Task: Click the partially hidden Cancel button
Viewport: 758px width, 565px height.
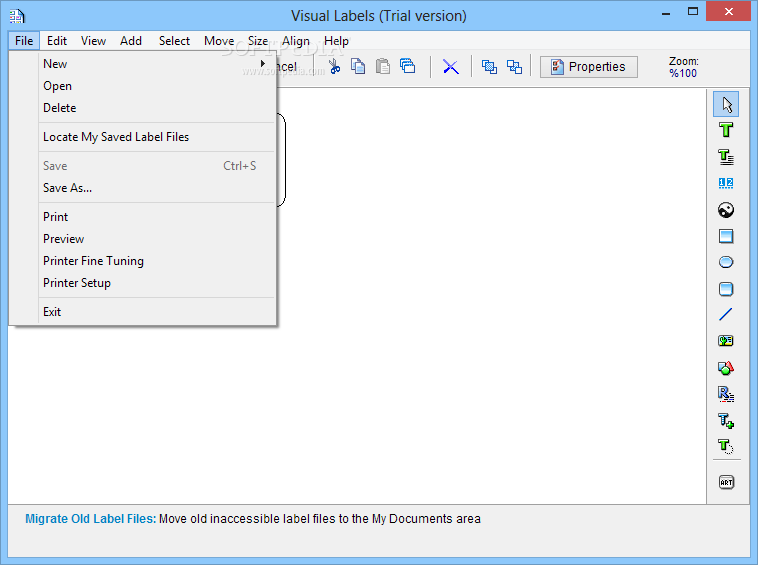Action: (287, 67)
